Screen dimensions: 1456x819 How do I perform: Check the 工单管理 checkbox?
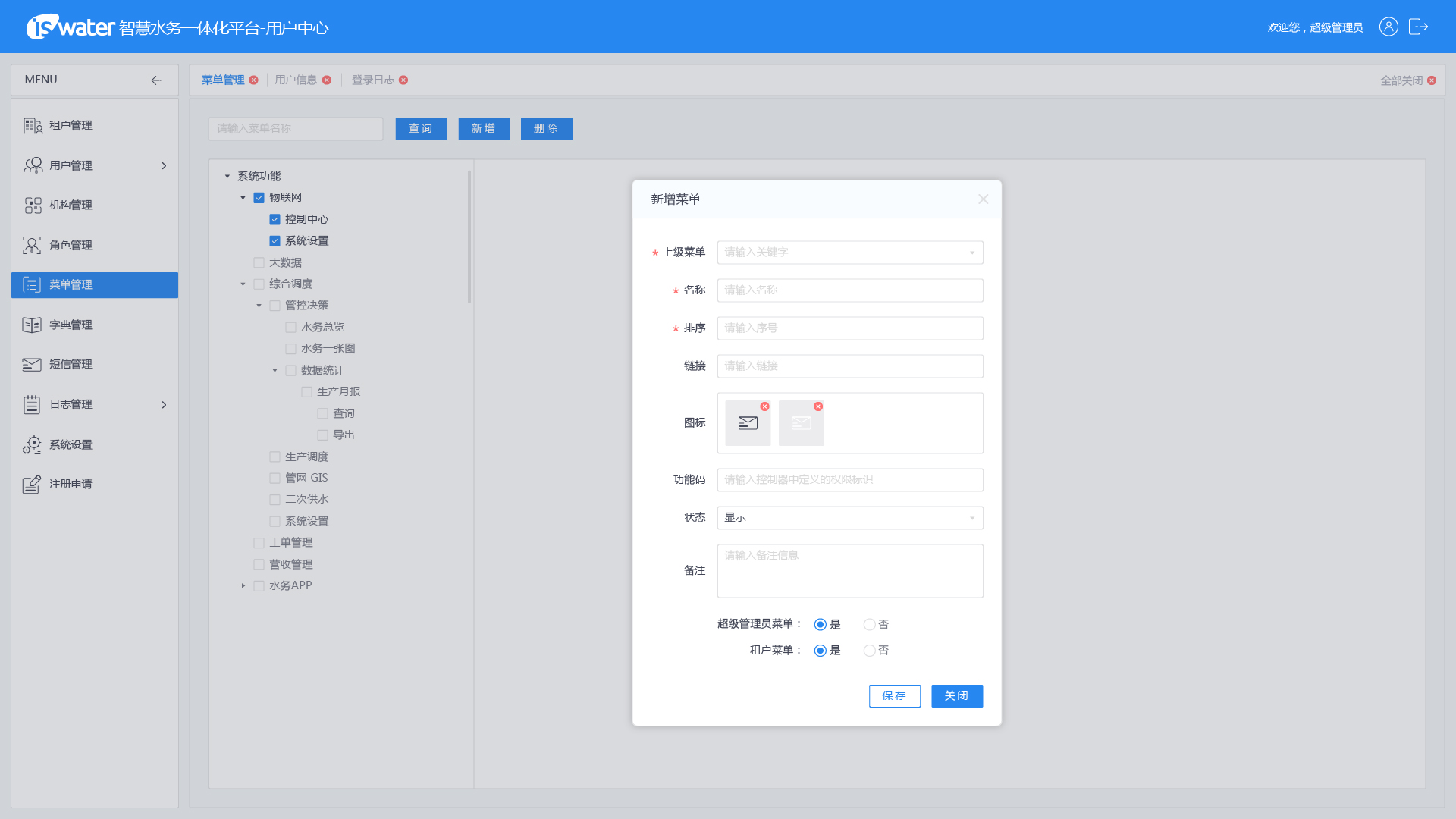coord(259,543)
